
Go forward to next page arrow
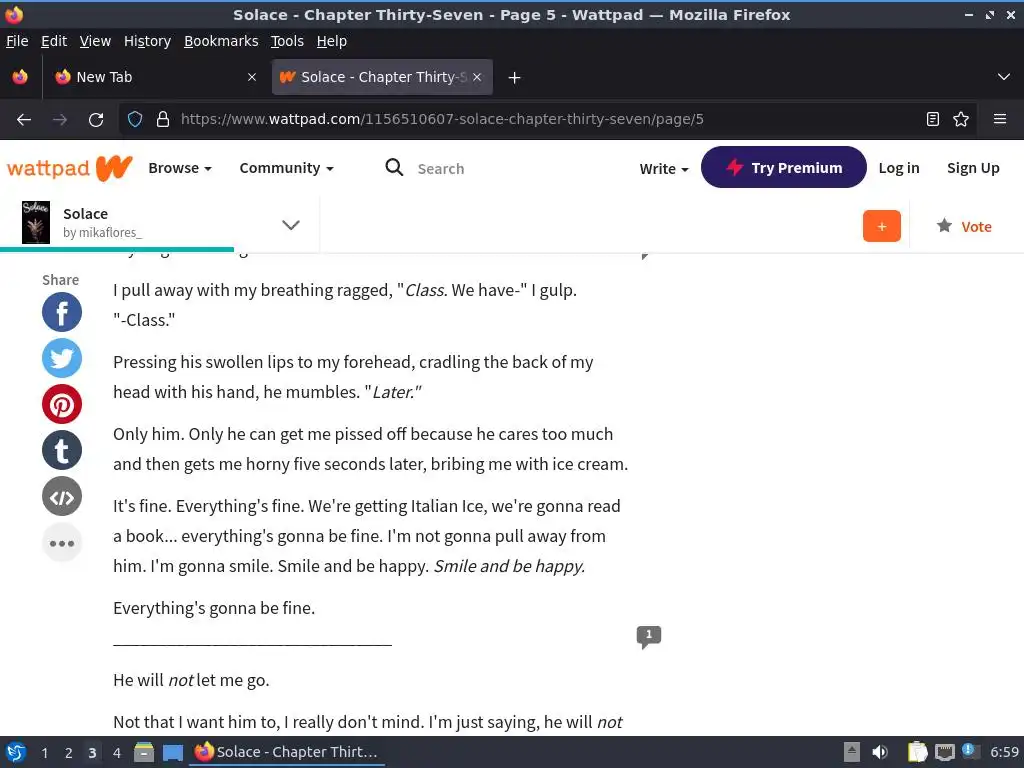click(x=60, y=120)
